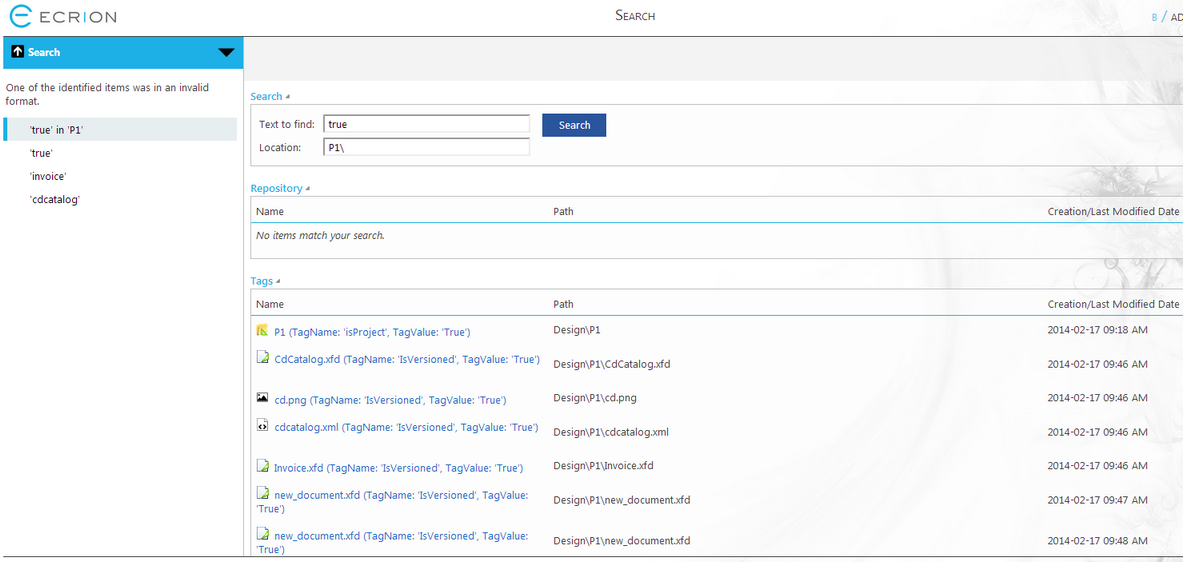This screenshot has width=1183, height=562.
Task: Focus the Text to find field
Action: pyautogui.click(x=426, y=124)
